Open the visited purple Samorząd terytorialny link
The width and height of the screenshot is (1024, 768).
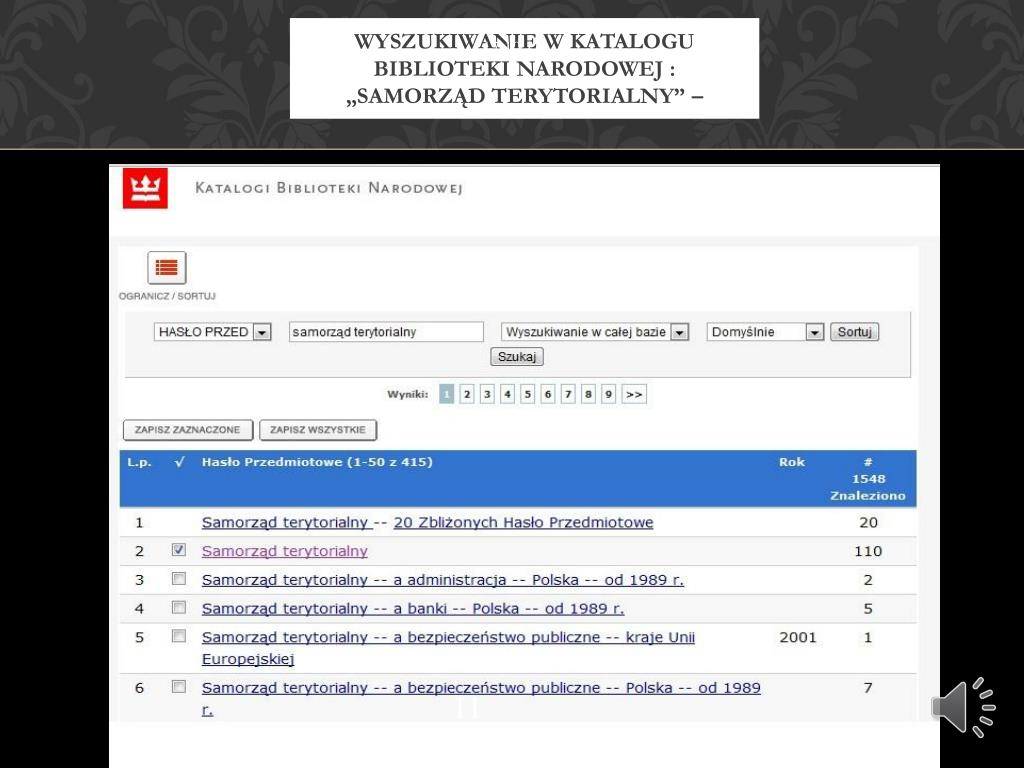click(x=285, y=551)
